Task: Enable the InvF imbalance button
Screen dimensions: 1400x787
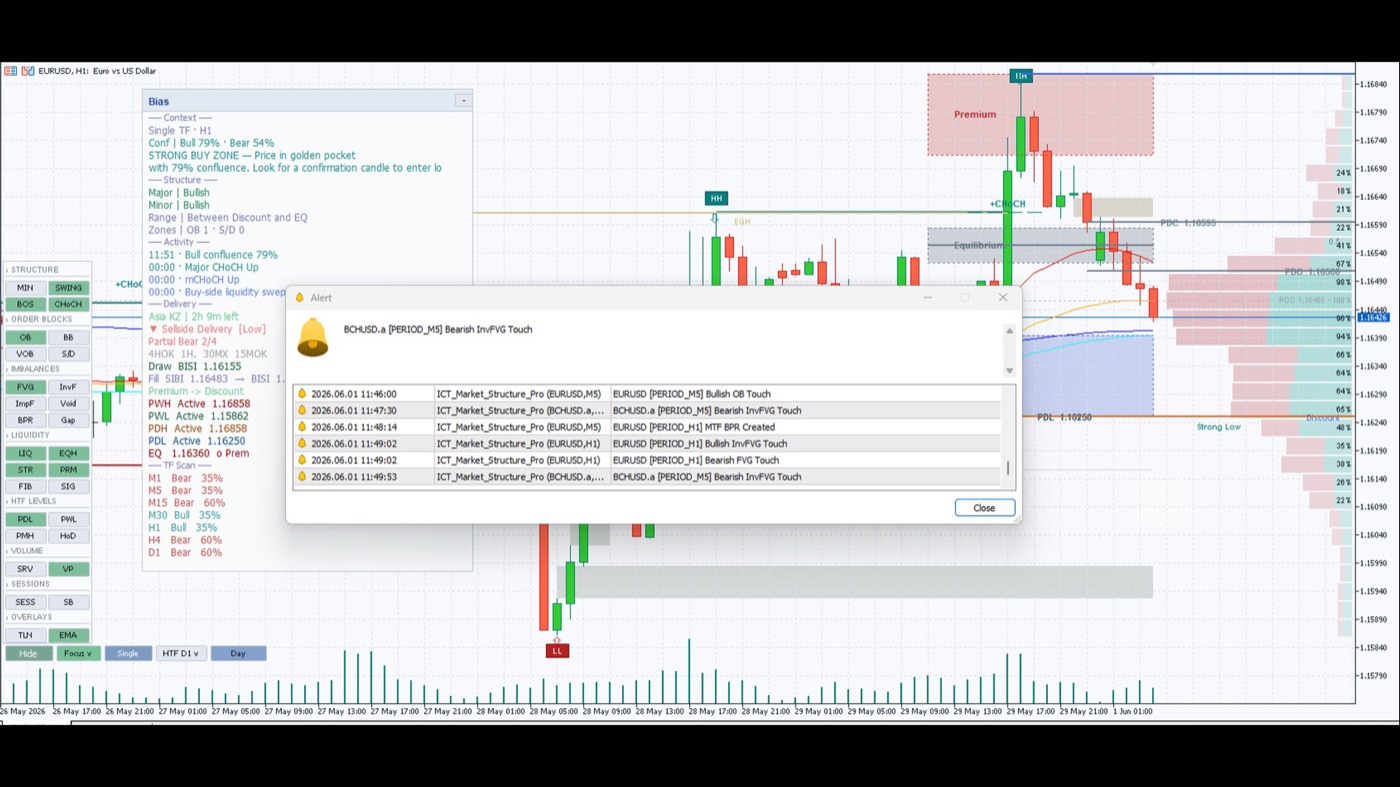Action: point(68,387)
